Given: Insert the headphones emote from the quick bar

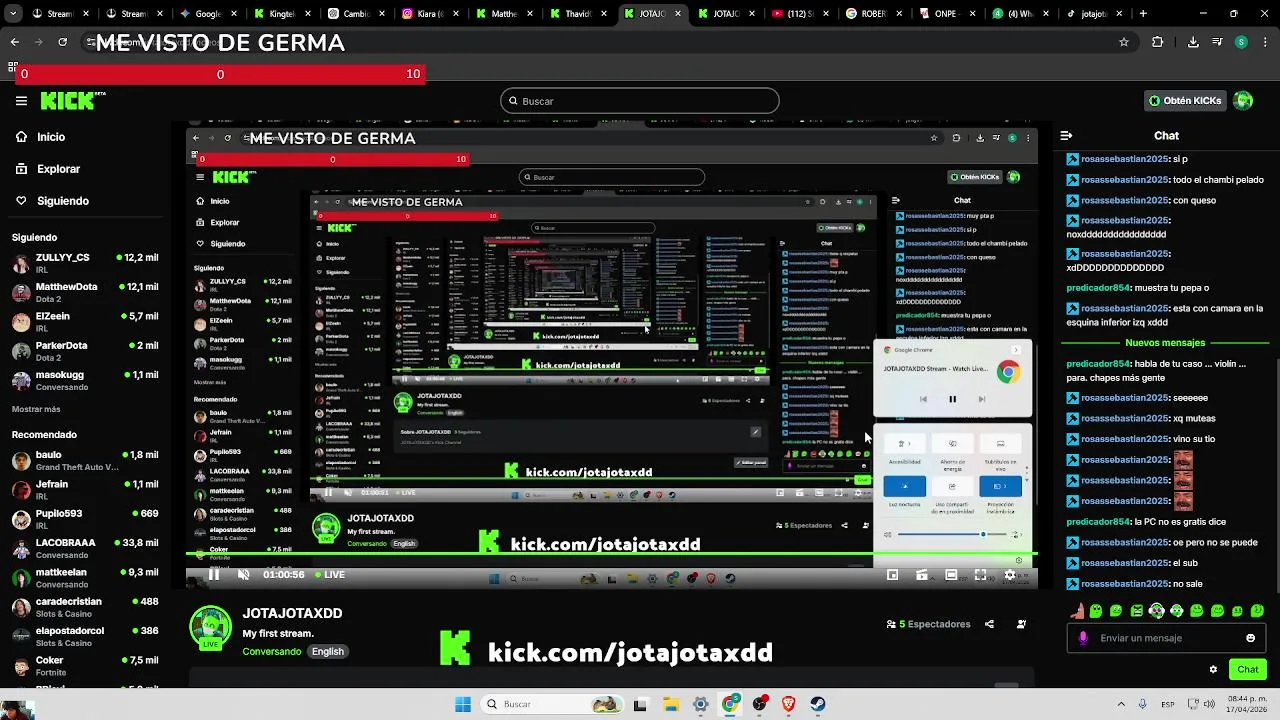Looking at the screenshot, I should coord(1156,611).
